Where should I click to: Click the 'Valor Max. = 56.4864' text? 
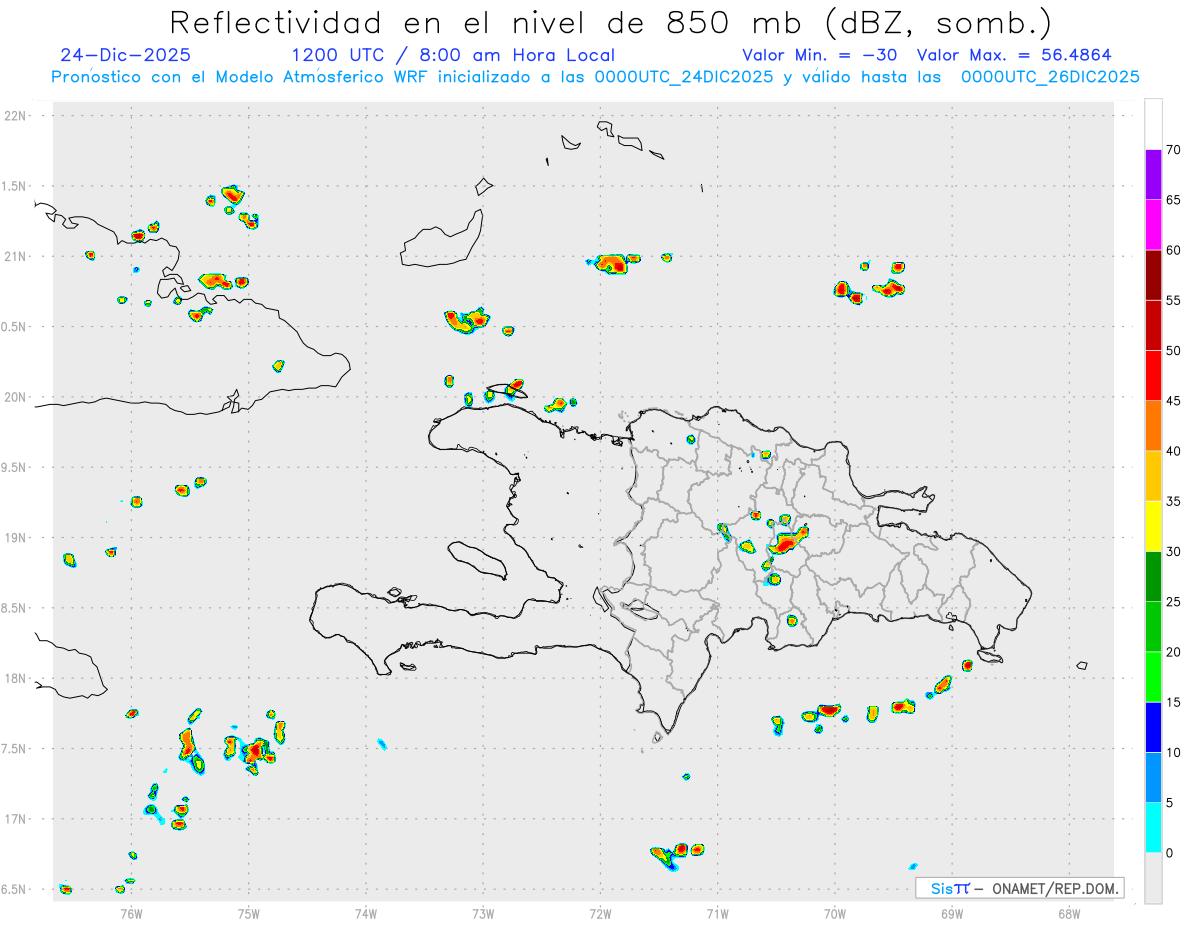pyautogui.click(x=1014, y=56)
